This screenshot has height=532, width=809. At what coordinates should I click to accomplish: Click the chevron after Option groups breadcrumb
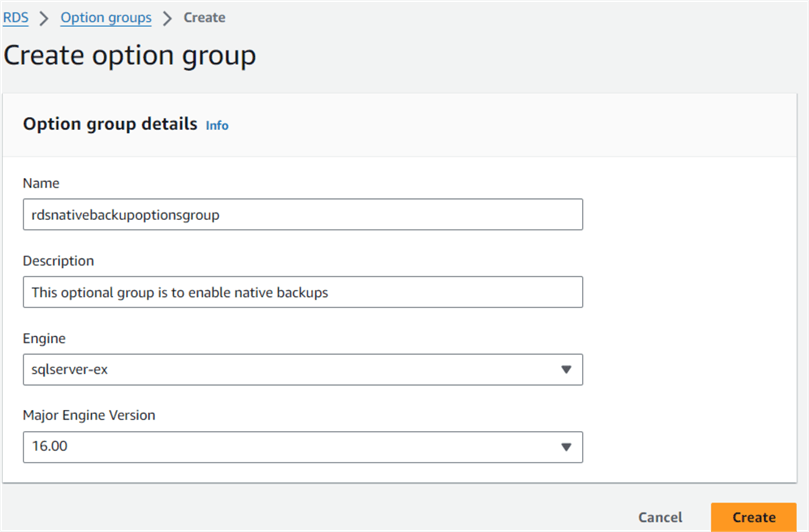[x=167, y=19]
